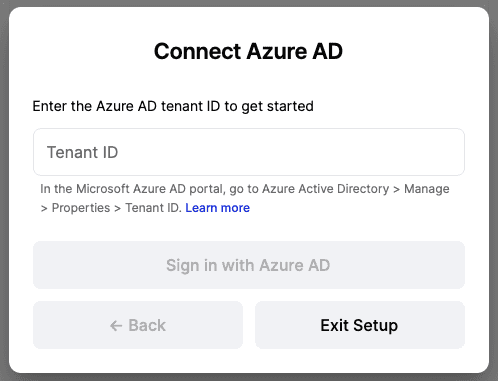Click the Sign in with Azure AD button

[249, 265]
